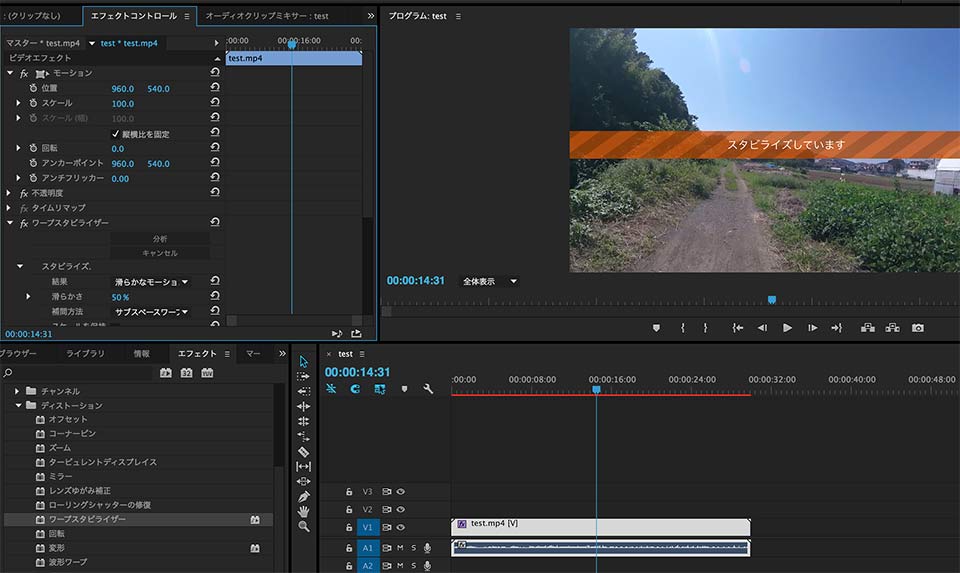
Task: Toggle Snap magnet in the timeline
Action: click(355, 389)
